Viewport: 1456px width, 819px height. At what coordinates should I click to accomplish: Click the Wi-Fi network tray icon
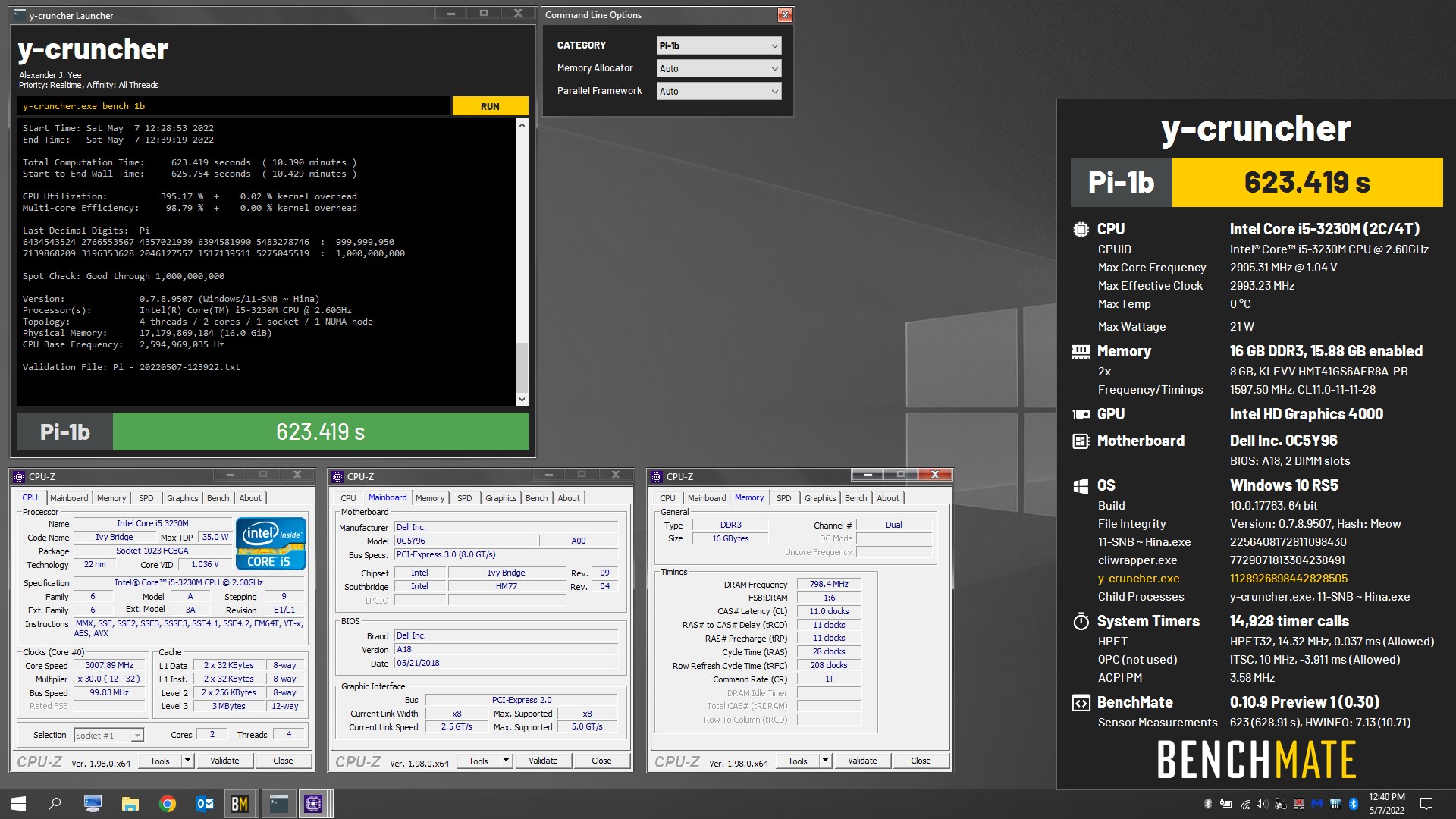(1244, 804)
